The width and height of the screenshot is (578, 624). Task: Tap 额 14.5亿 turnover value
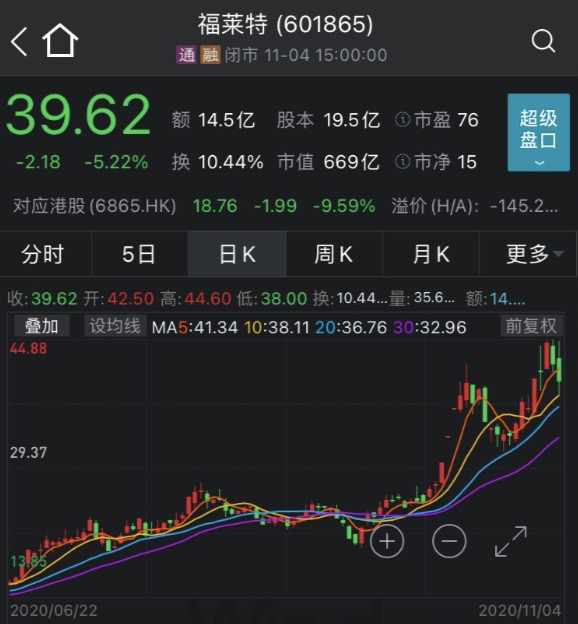213,120
